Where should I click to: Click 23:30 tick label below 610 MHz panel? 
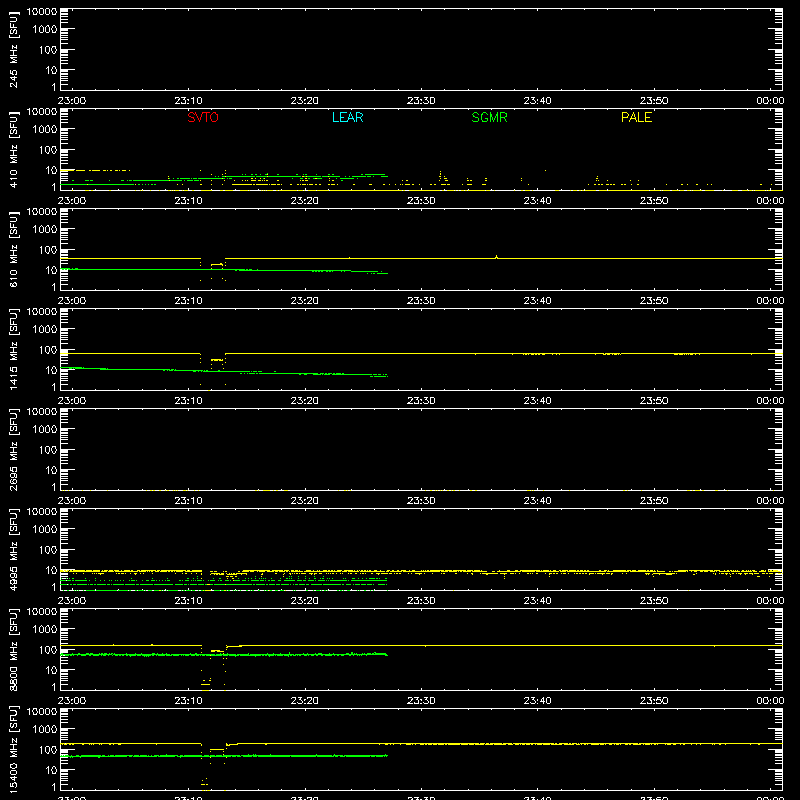click(421, 301)
